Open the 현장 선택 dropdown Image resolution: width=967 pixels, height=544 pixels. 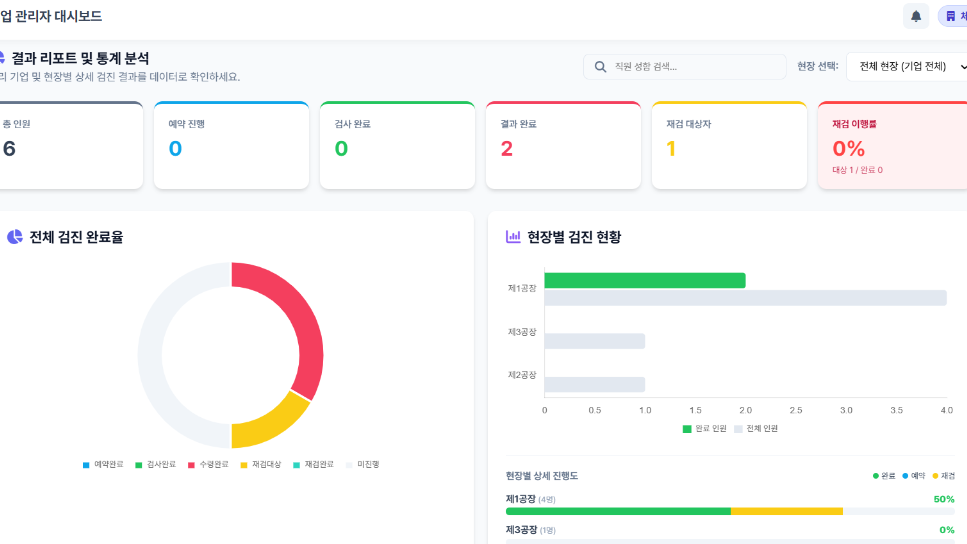908,67
